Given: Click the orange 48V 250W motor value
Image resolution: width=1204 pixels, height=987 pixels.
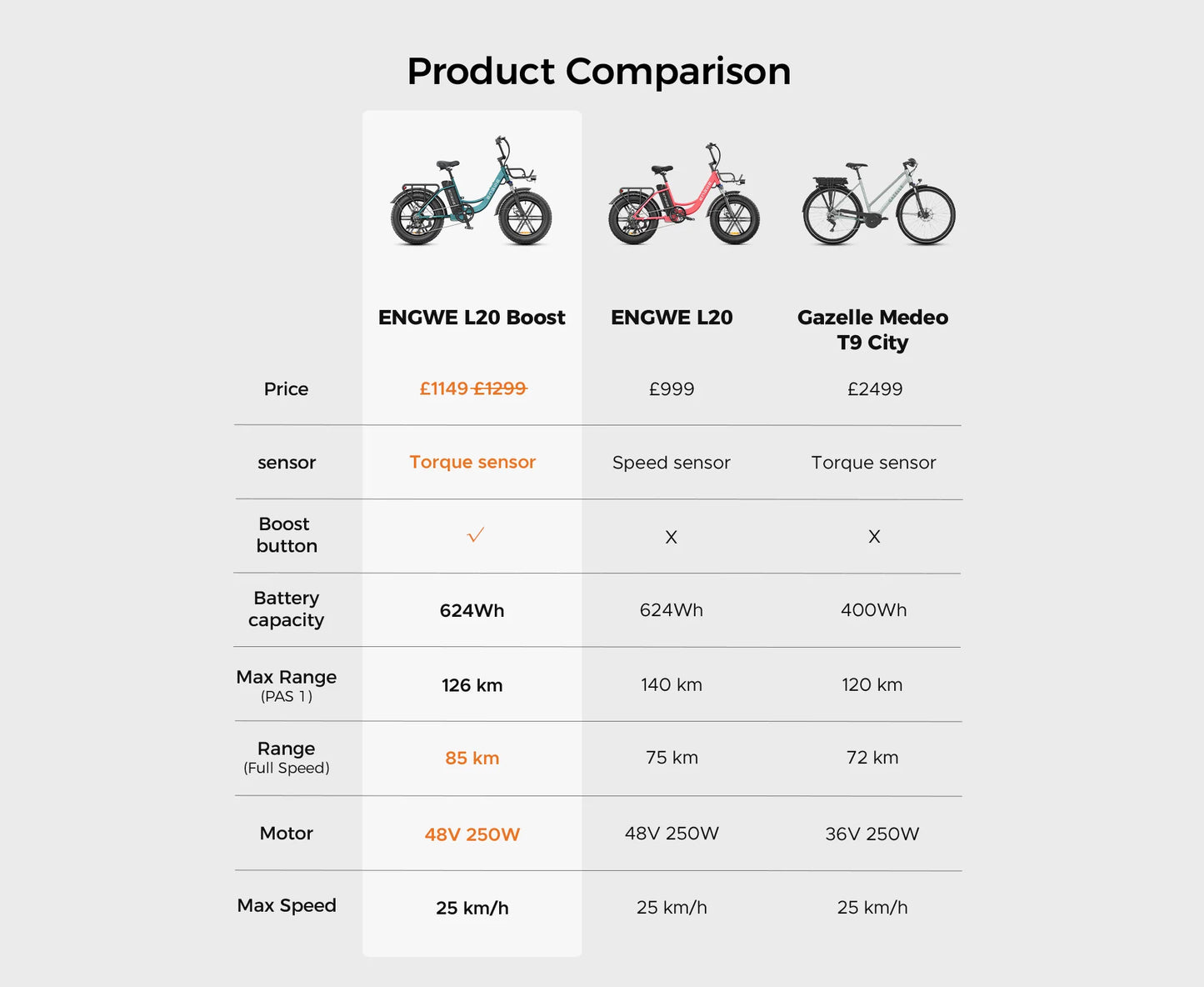Looking at the screenshot, I should click(472, 834).
